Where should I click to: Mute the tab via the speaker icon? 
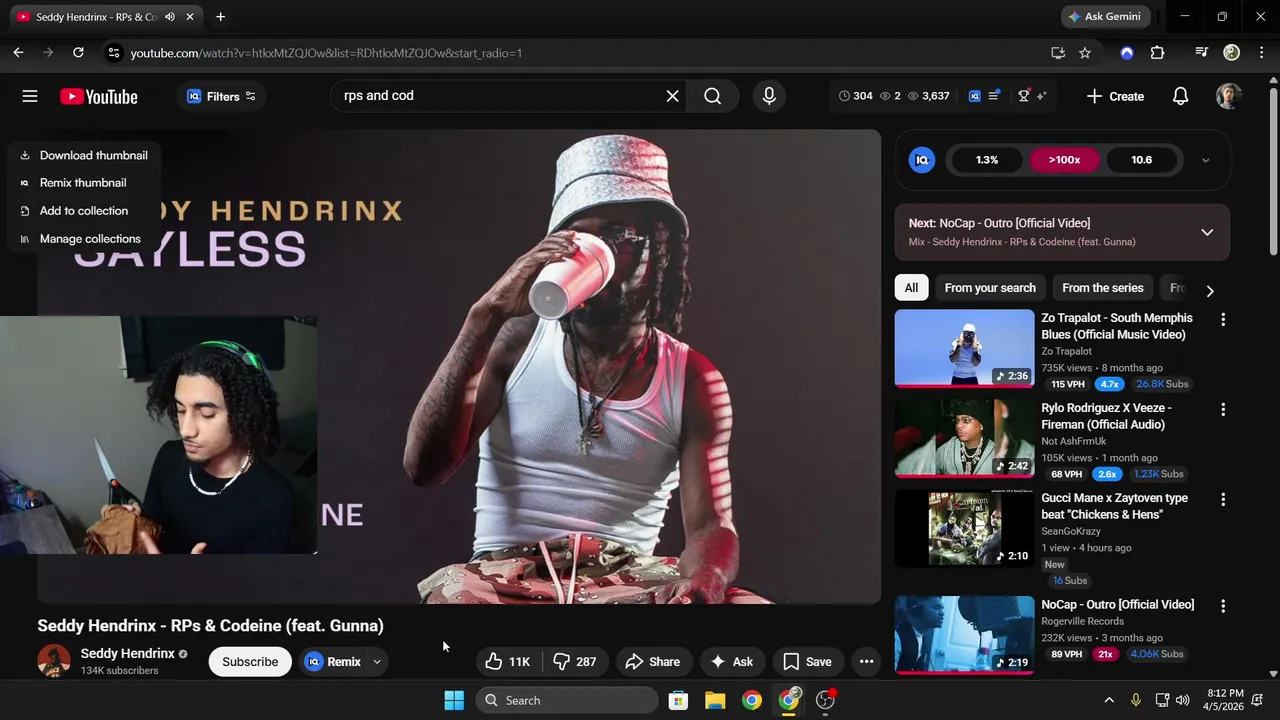(x=170, y=17)
